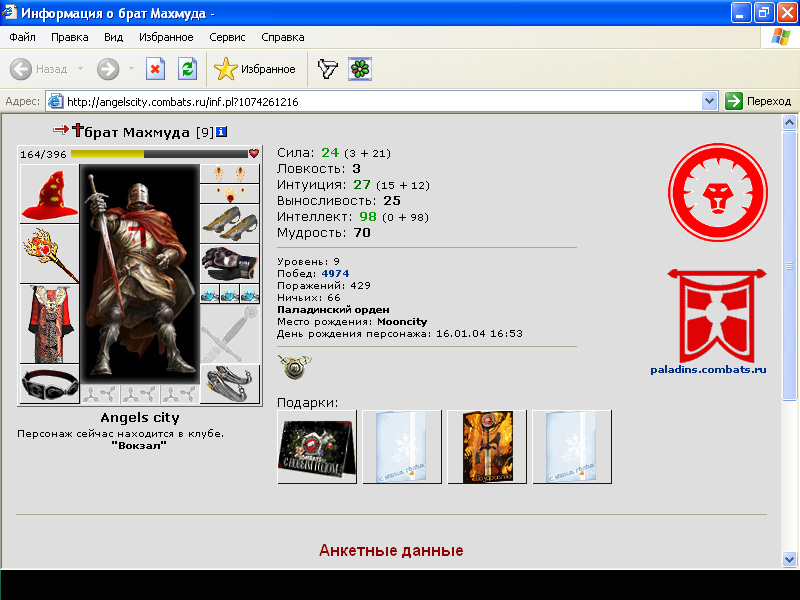Viewport: 800px width, 600px height.
Task: Click the vertical scrollbar thumb
Action: [789, 265]
